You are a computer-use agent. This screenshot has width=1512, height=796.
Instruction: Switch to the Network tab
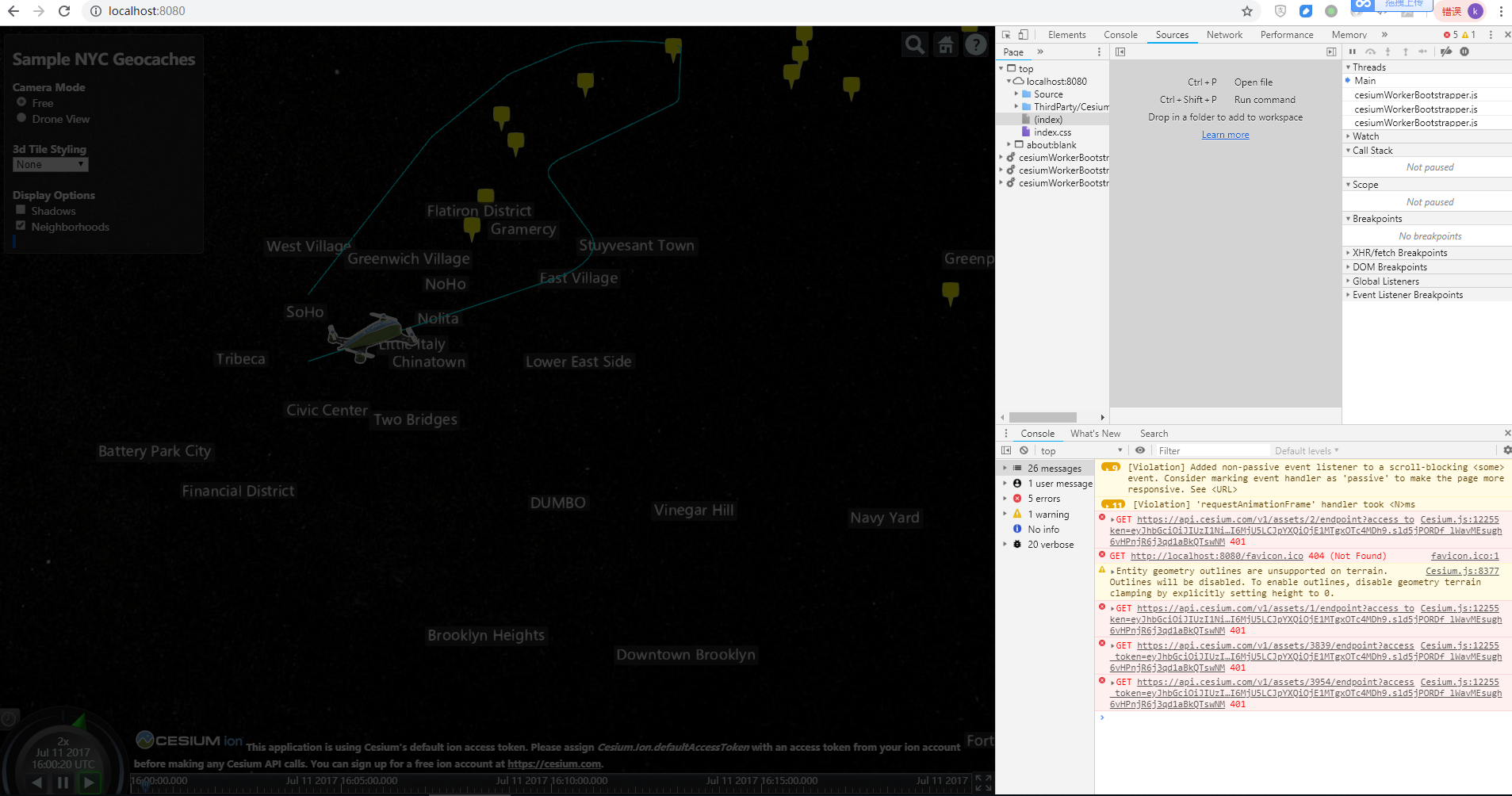[x=1224, y=35]
